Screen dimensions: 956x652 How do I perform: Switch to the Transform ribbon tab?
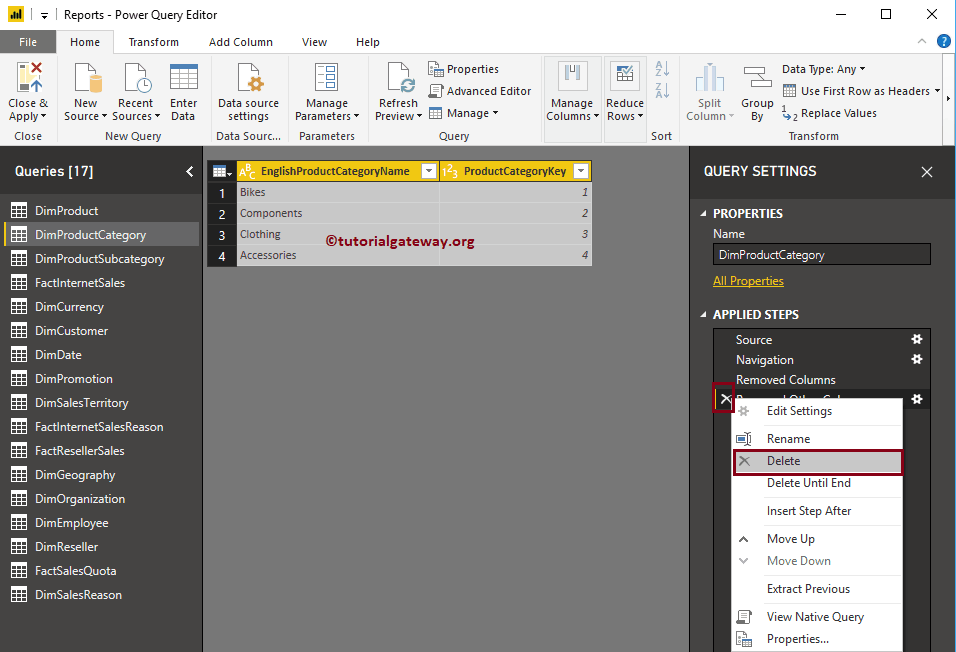pos(152,41)
